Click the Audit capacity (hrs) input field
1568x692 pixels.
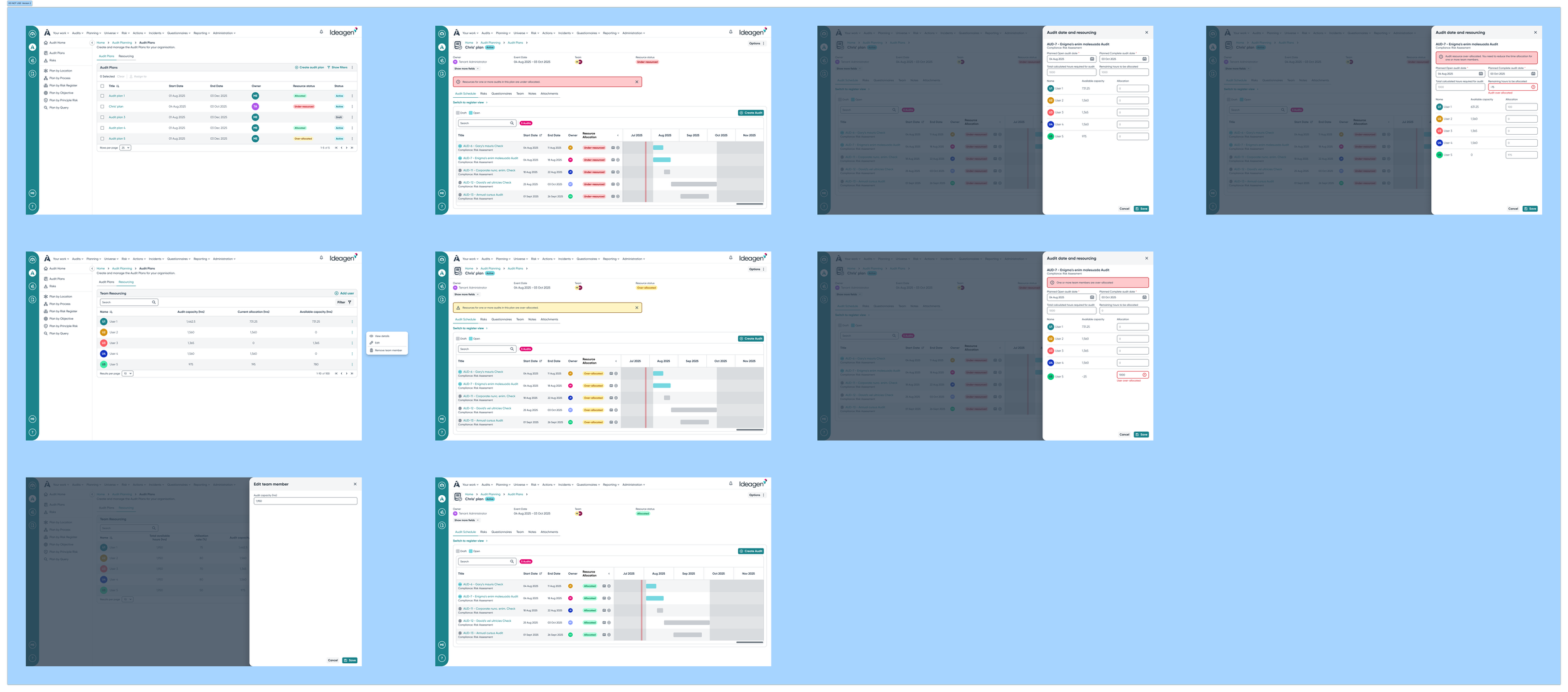[305, 501]
